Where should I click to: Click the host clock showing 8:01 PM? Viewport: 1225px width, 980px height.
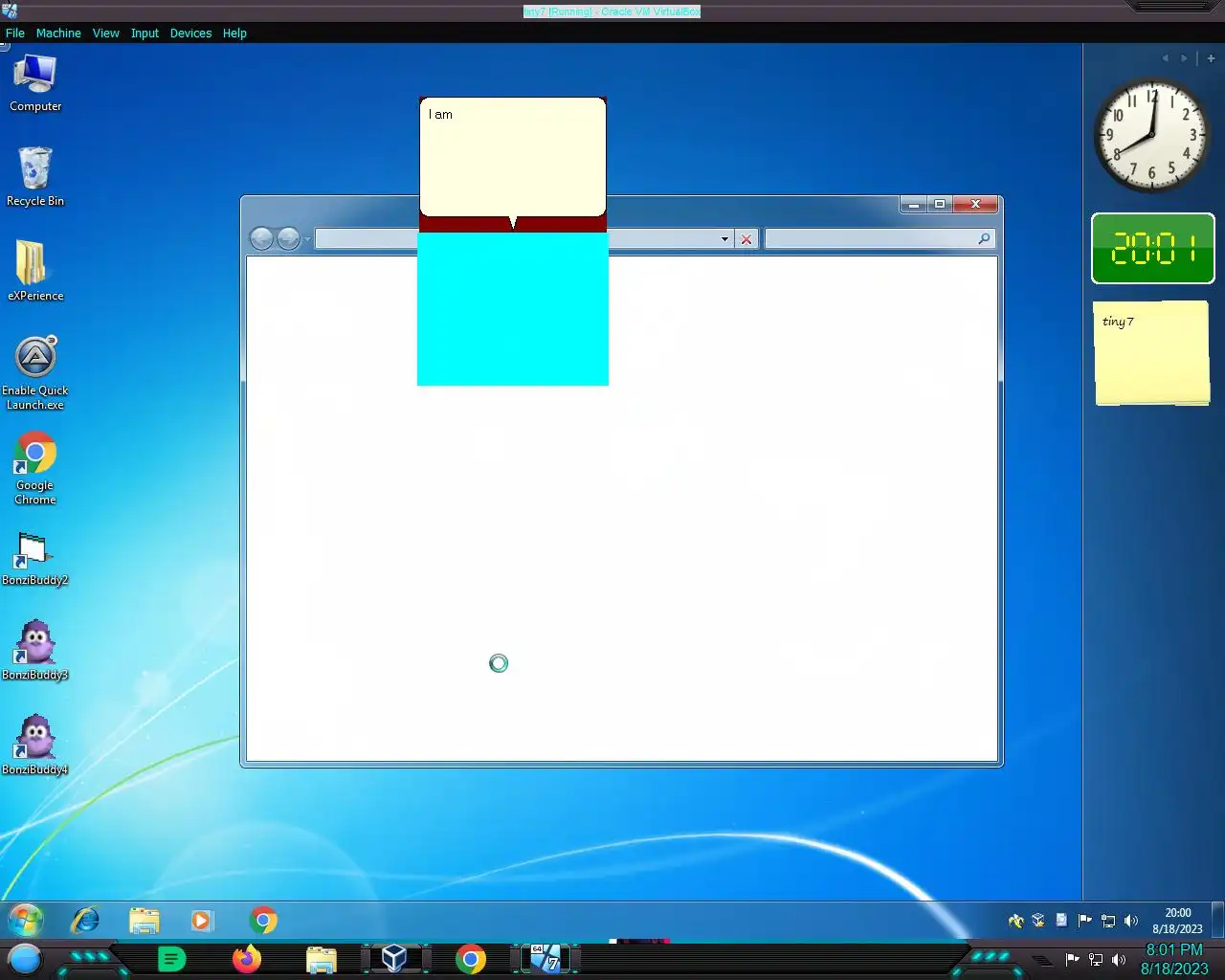click(1174, 959)
